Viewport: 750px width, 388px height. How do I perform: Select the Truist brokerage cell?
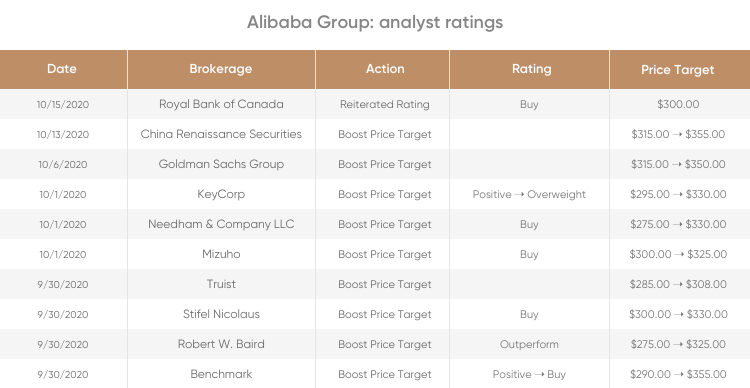[221, 284]
